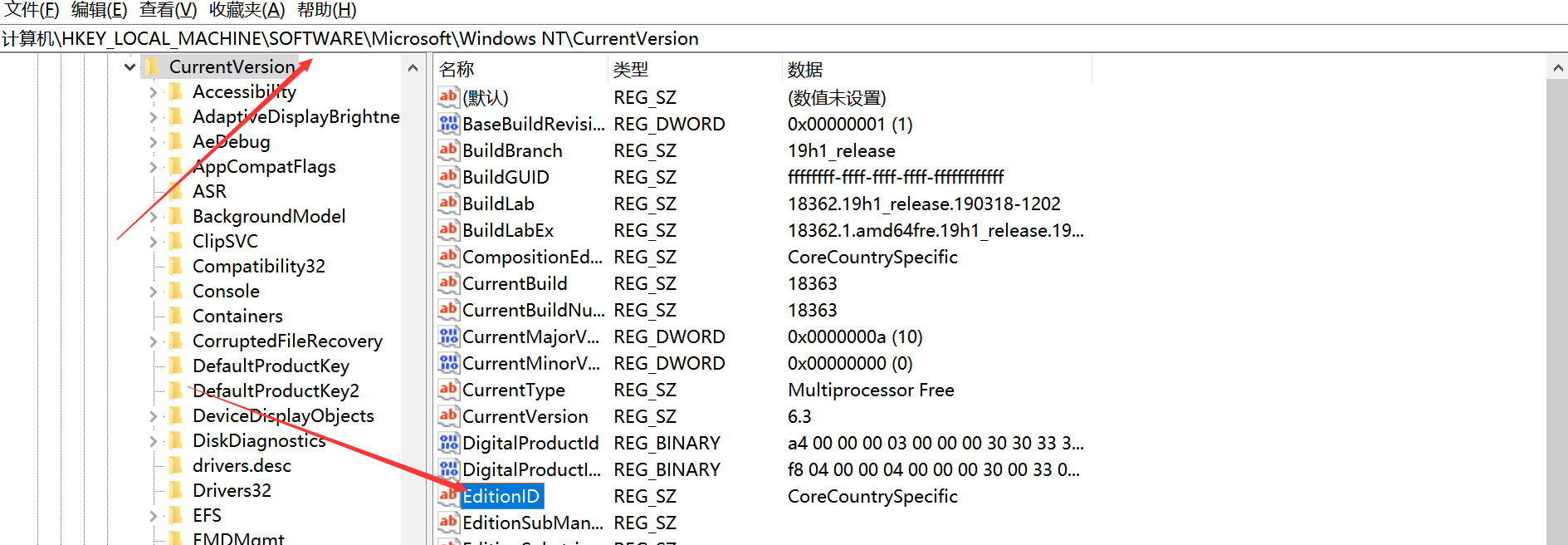This screenshot has width=1568, height=545.
Task: Click the 19h1_release data cell
Action: click(x=842, y=150)
